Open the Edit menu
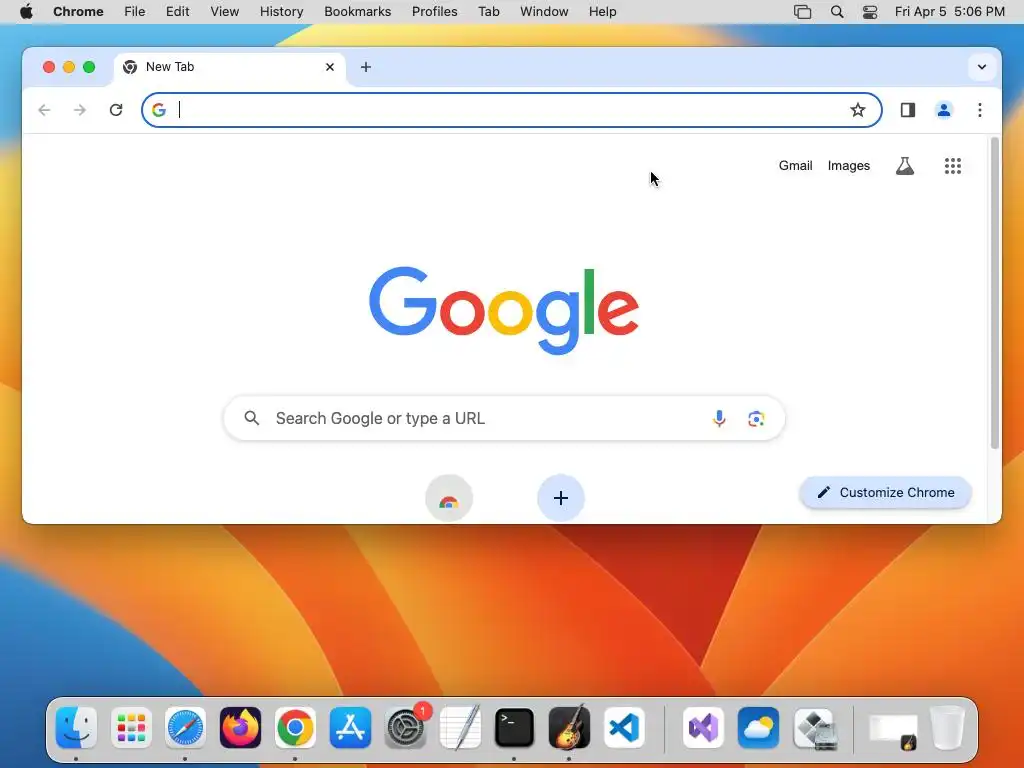Viewport: 1024px width, 768px height. (177, 12)
